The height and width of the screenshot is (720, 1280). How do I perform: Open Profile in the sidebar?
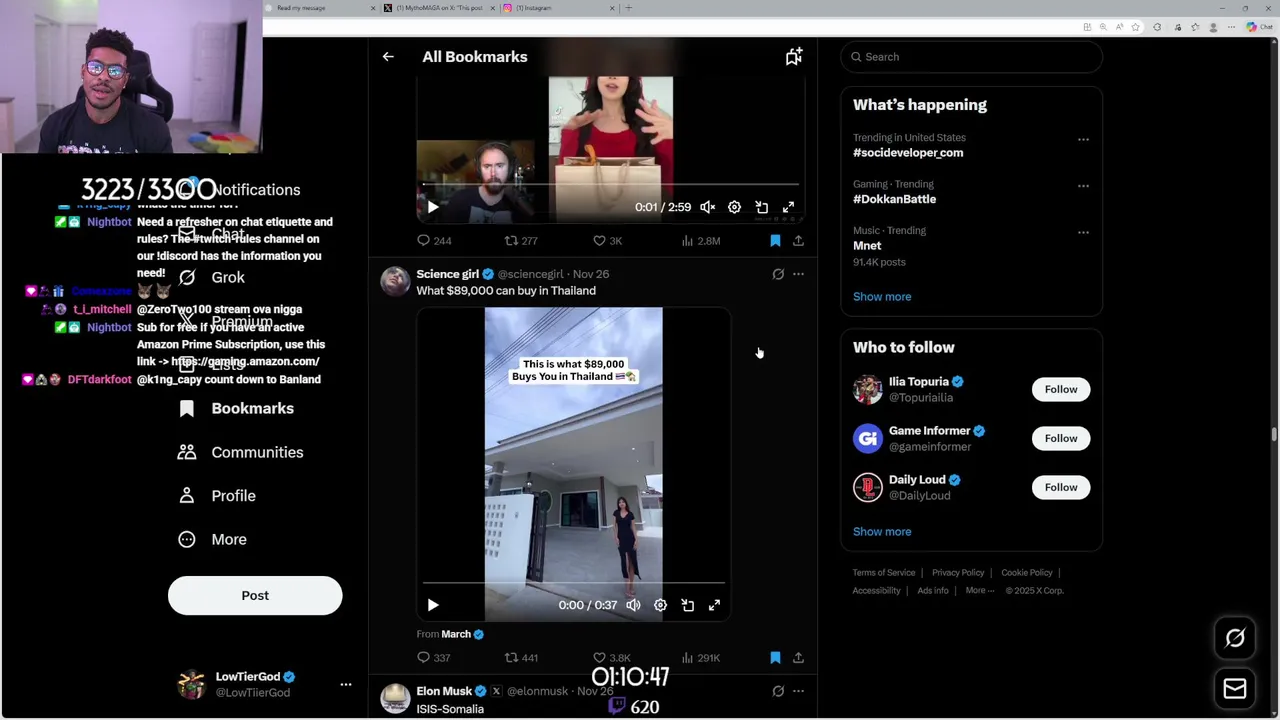[x=217, y=496]
